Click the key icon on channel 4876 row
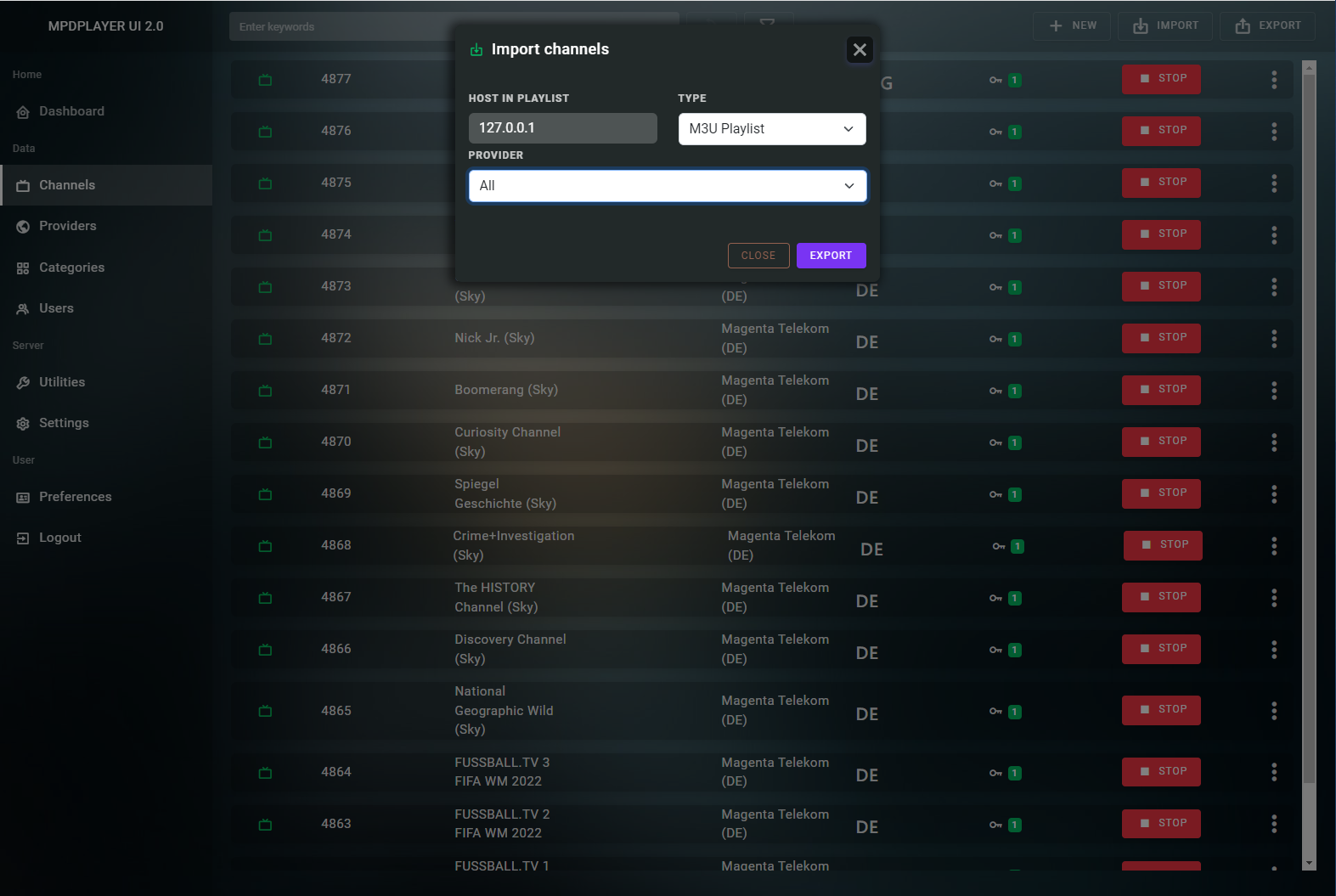 995,132
